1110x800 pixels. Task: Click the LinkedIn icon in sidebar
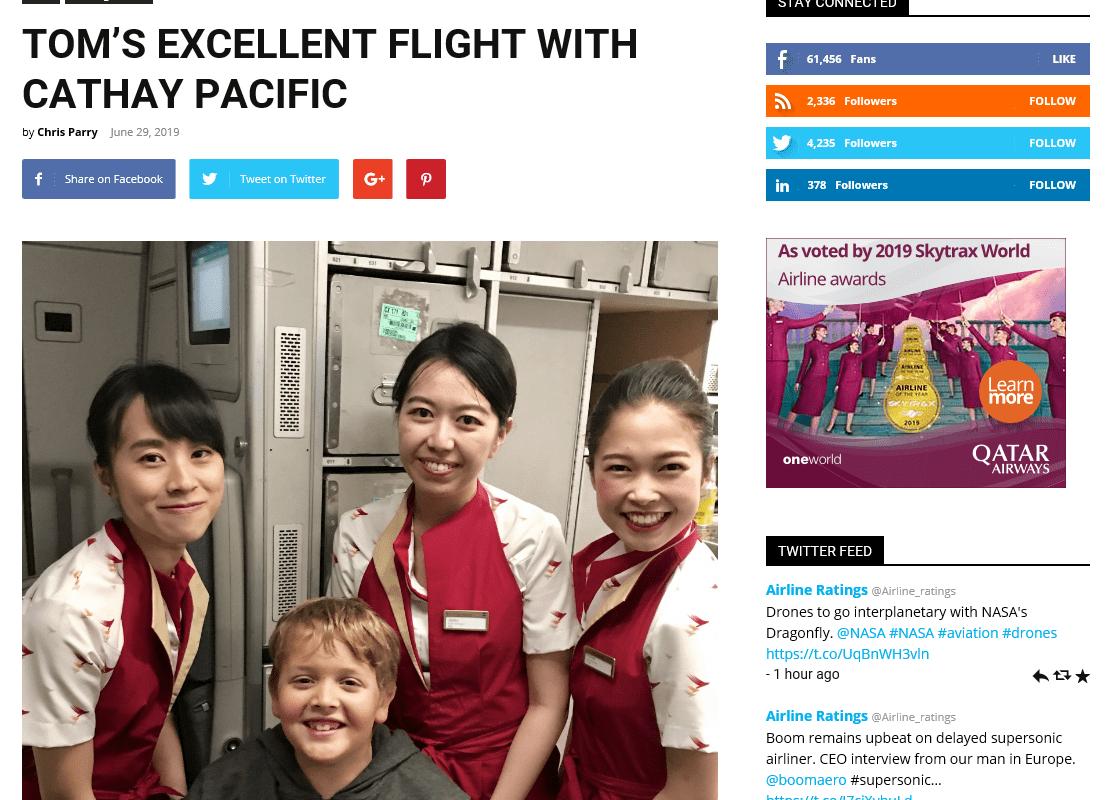click(782, 185)
